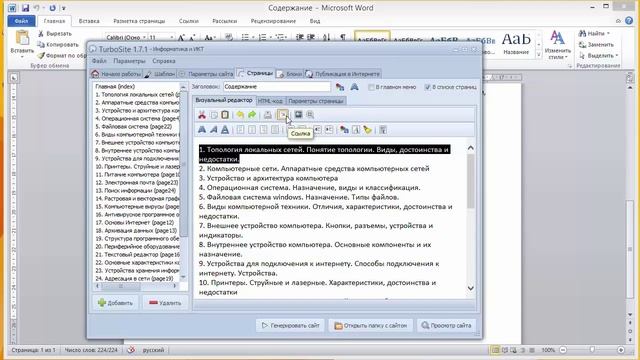Click Заменить in Word editing group

(596, 44)
